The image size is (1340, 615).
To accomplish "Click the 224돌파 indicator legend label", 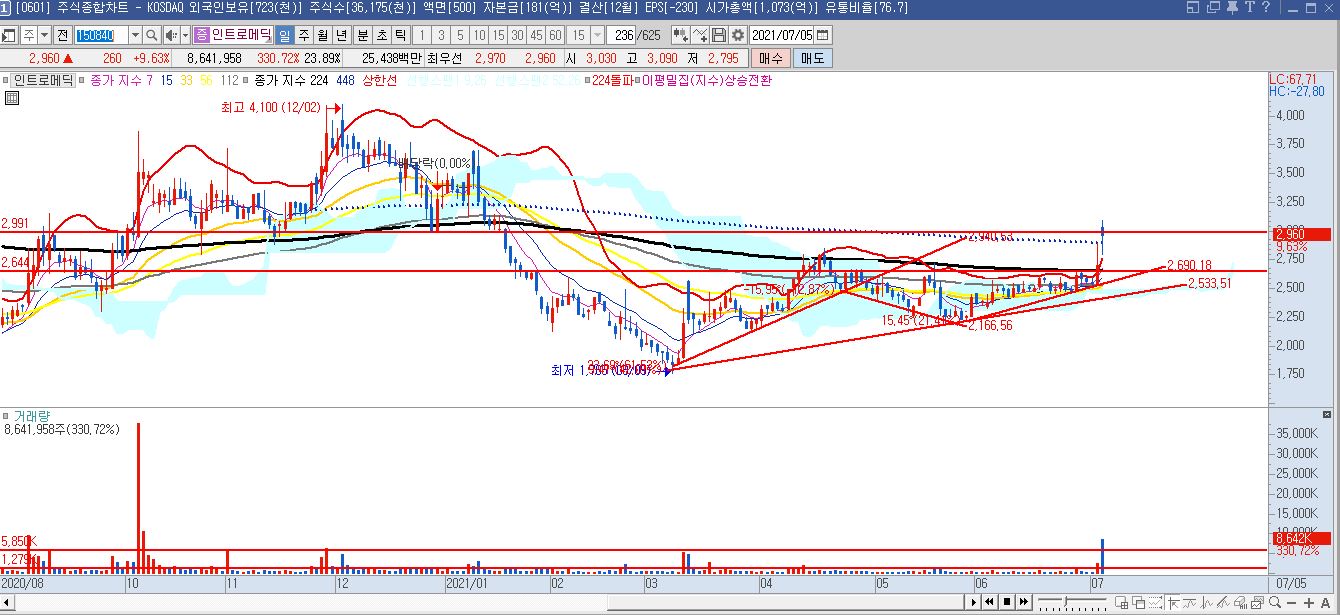I will [x=614, y=80].
